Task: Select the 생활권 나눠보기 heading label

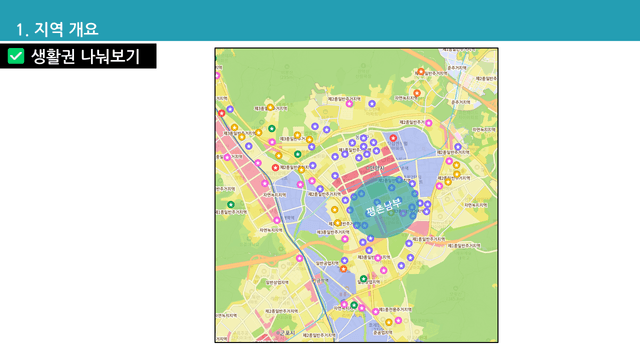Action: tap(85, 56)
